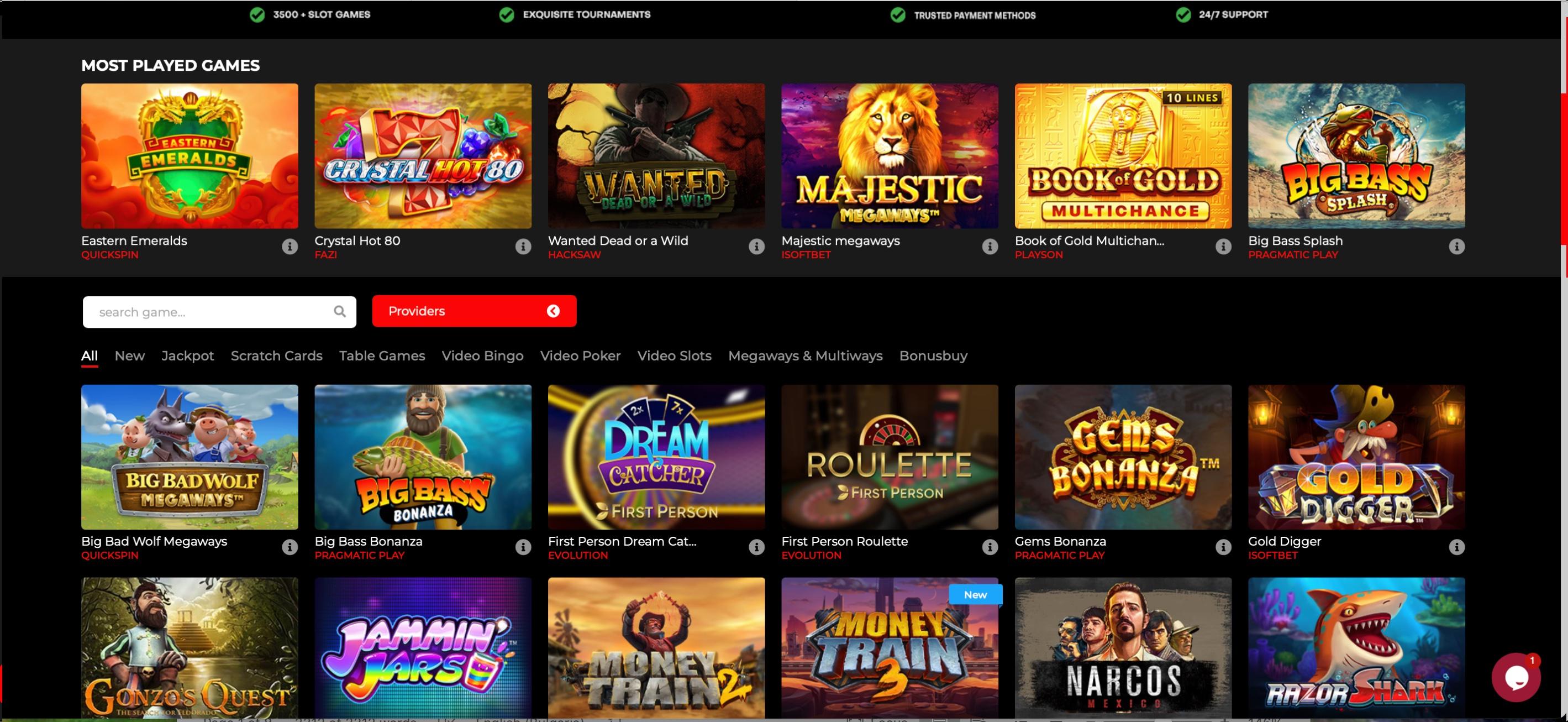The width and height of the screenshot is (1568, 722).
Task: Open info icon for Eastern Emeralds
Action: point(290,246)
